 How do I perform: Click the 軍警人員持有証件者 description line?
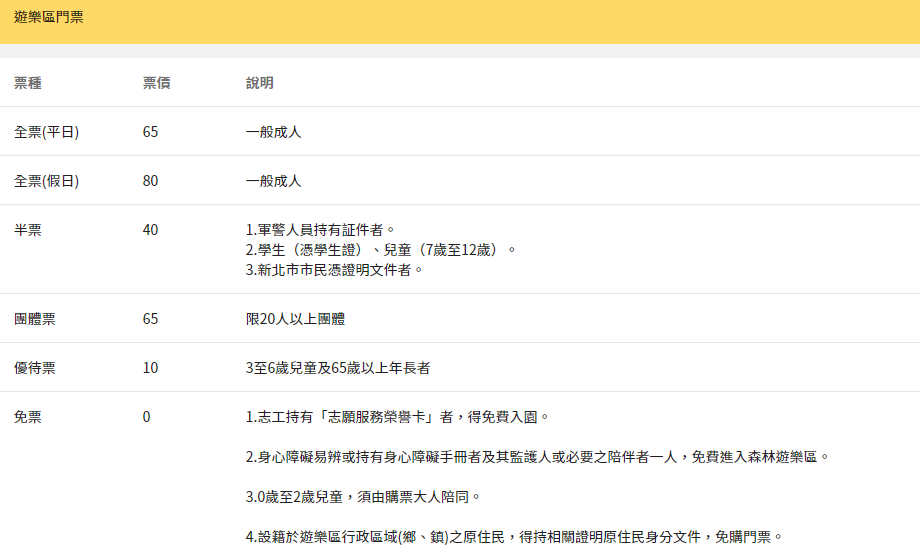tap(321, 230)
